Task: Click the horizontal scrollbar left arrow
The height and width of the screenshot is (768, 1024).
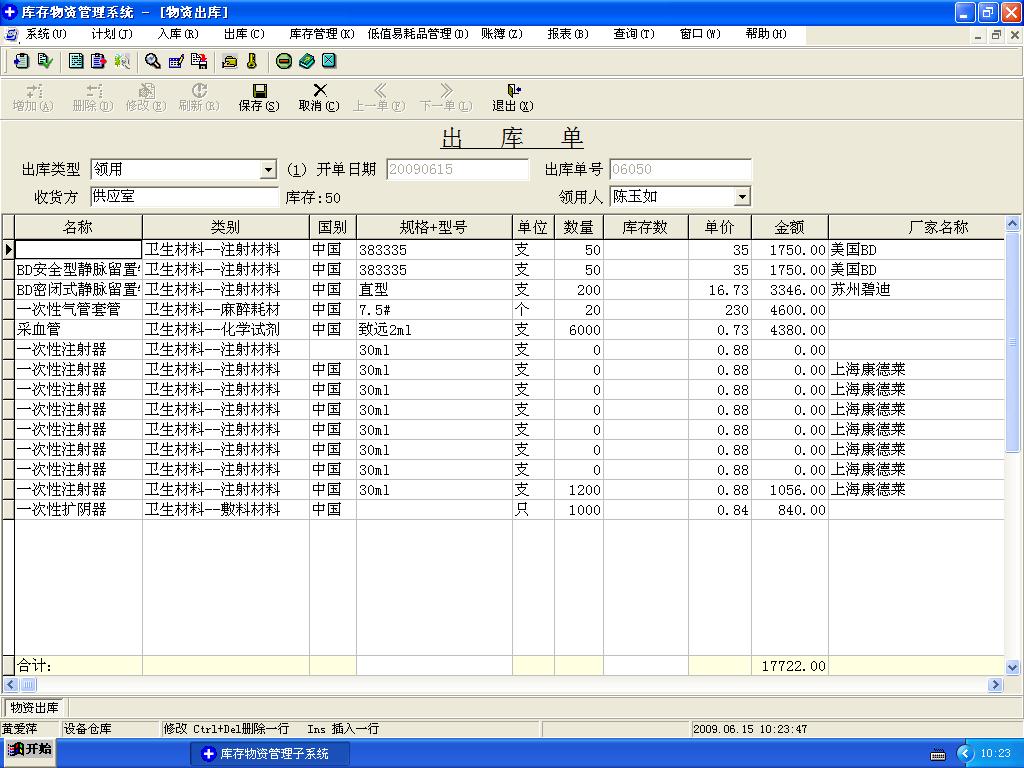Action: [10, 684]
